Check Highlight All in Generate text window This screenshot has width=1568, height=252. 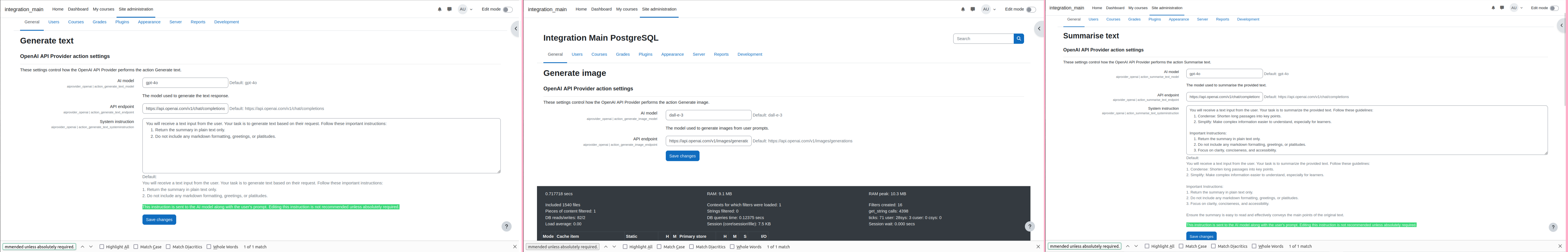(x=102, y=246)
